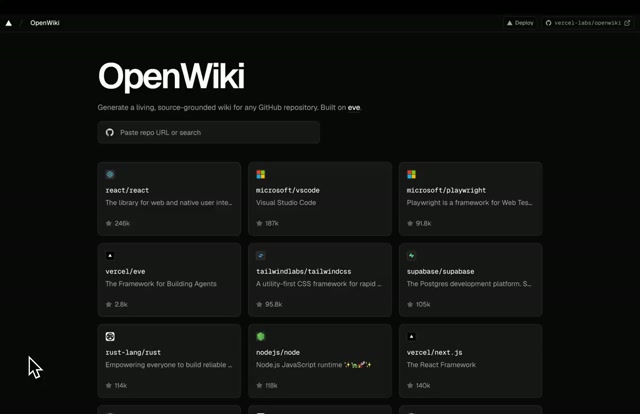Click 'Playwright is a framework' description

[469, 203]
